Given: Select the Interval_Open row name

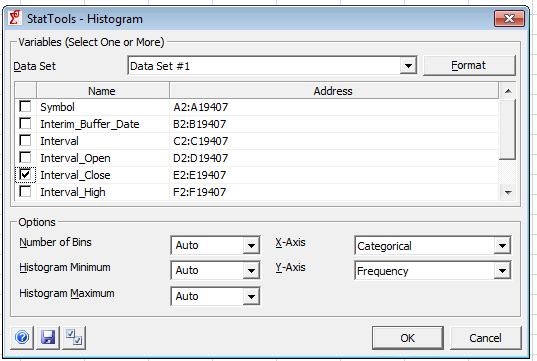Looking at the screenshot, I should tap(75, 158).
